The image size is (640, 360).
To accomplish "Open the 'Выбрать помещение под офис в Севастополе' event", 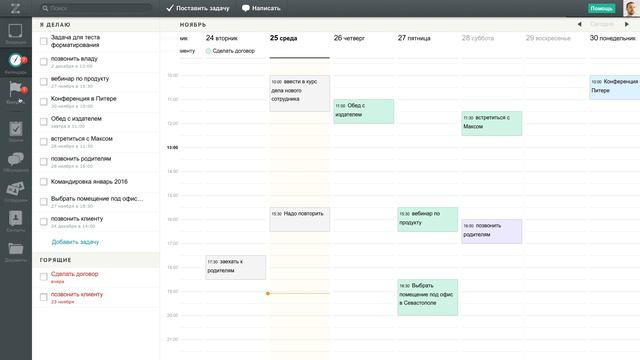I will point(428,297).
